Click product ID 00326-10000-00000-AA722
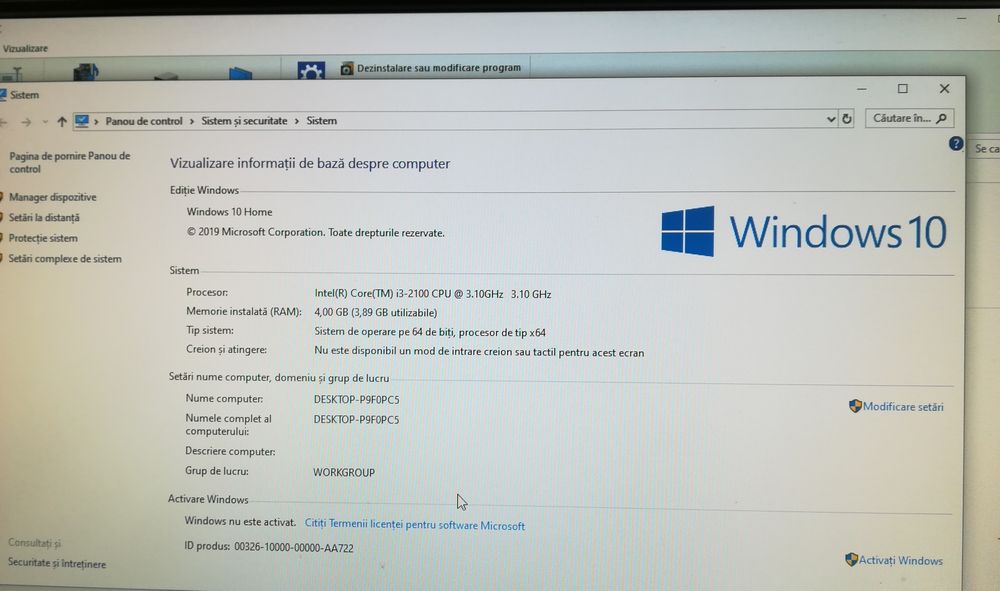The height and width of the screenshot is (591, 1000). click(293, 548)
